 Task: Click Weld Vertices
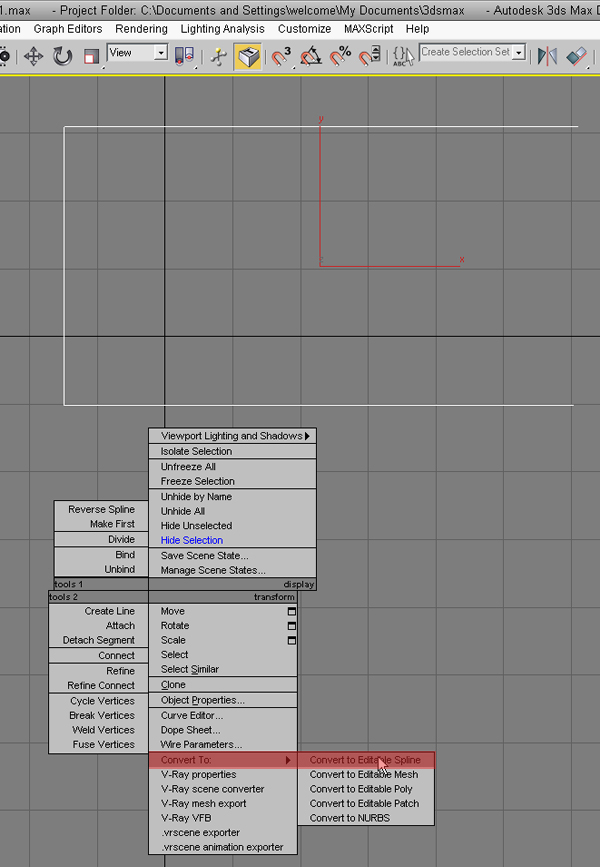click(x=98, y=730)
